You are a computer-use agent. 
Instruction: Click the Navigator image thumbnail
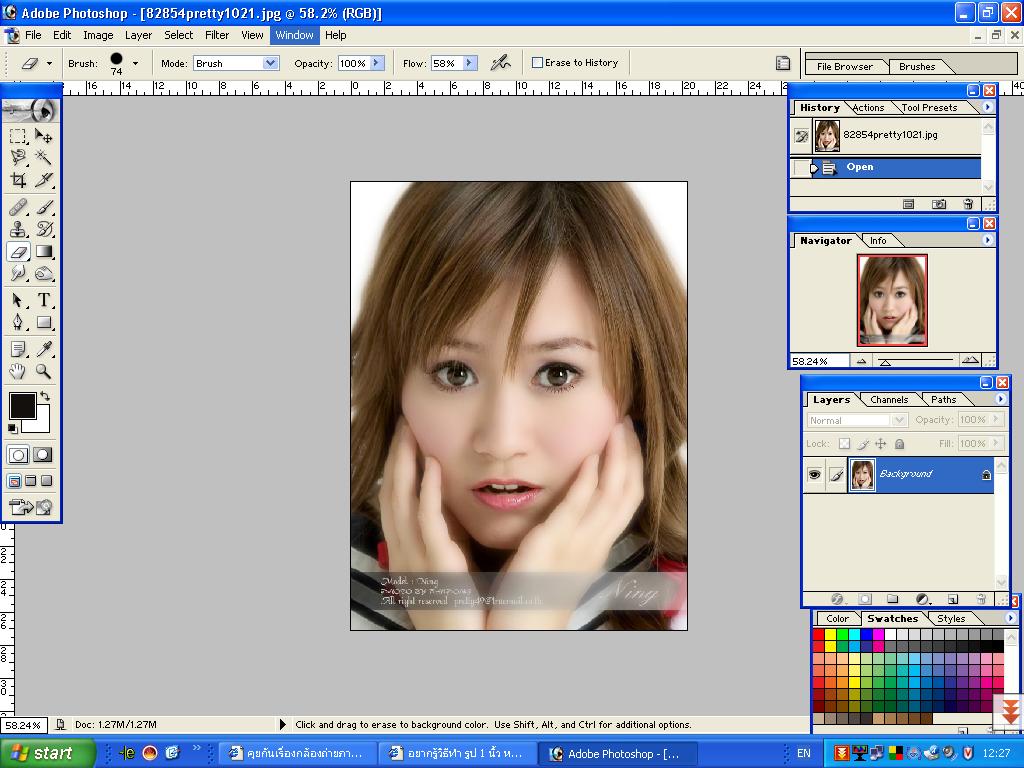pyautogui.click(x=892, y=300)
